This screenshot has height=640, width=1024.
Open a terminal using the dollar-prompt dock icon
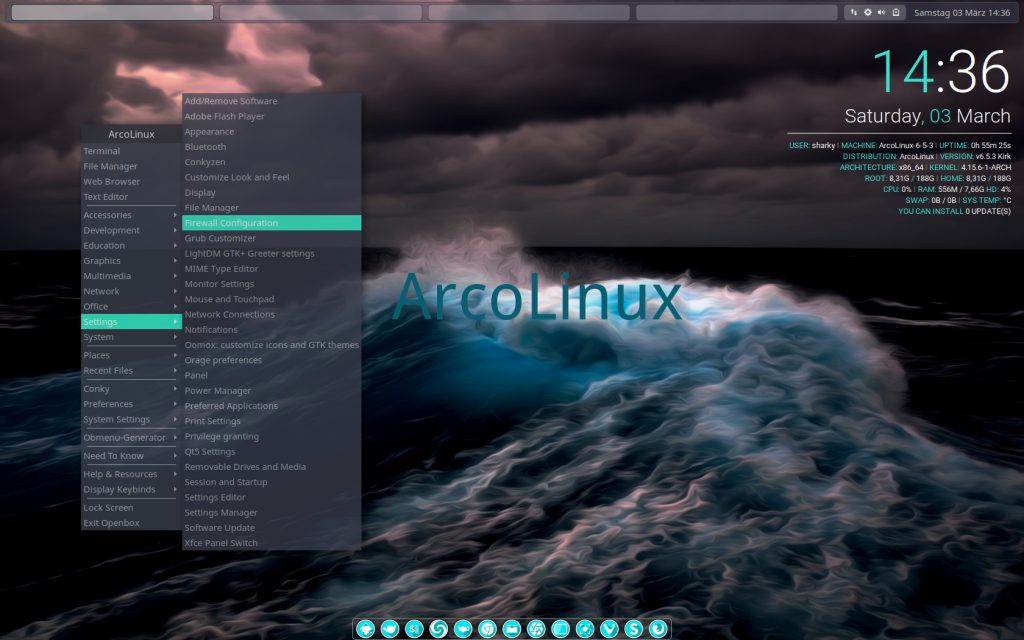tap(413, 628)
